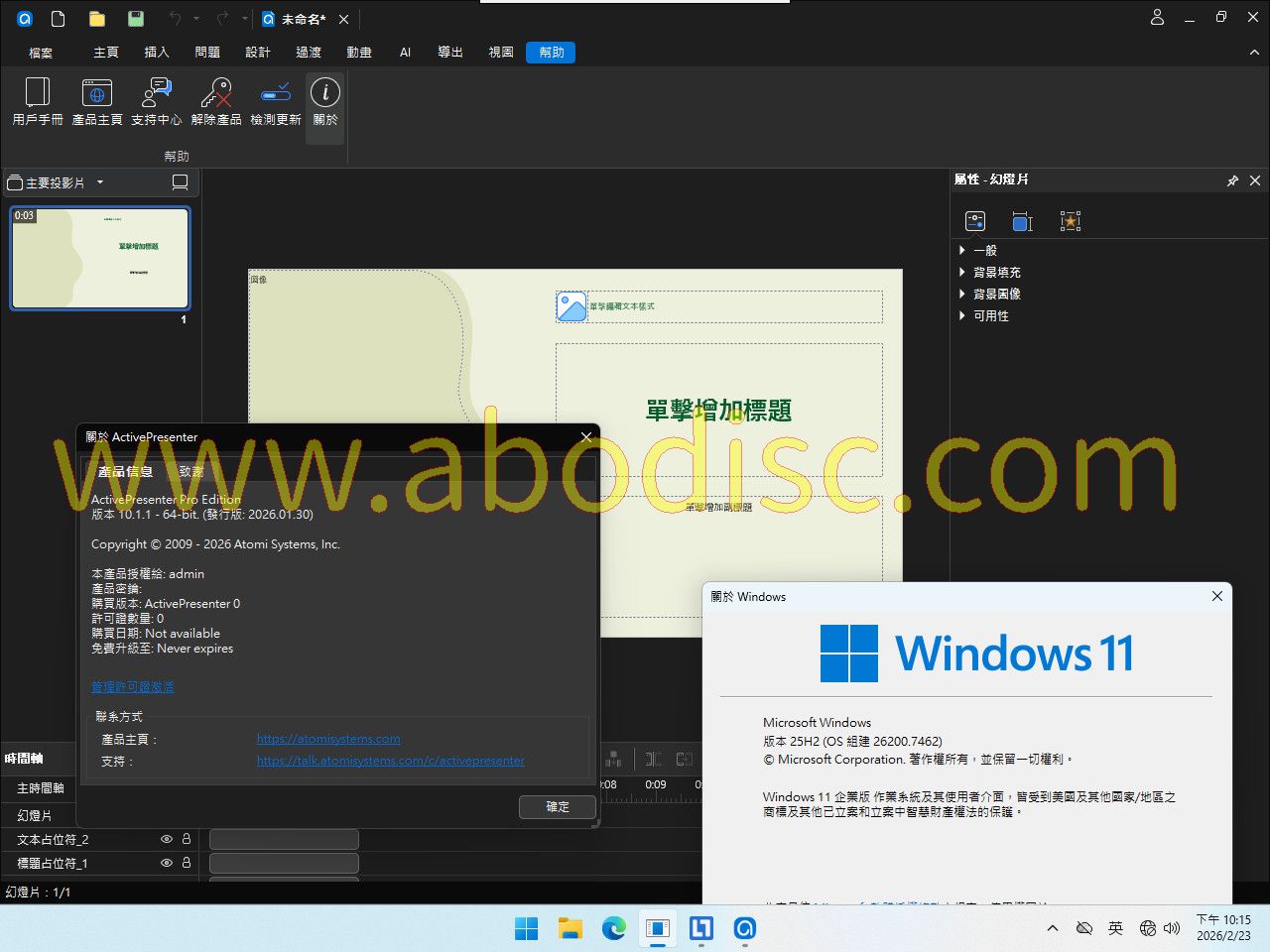Launch Microsoft Edge from the taskbar
The height and width of the screenshot is (952, 1270).
point(614,928)
